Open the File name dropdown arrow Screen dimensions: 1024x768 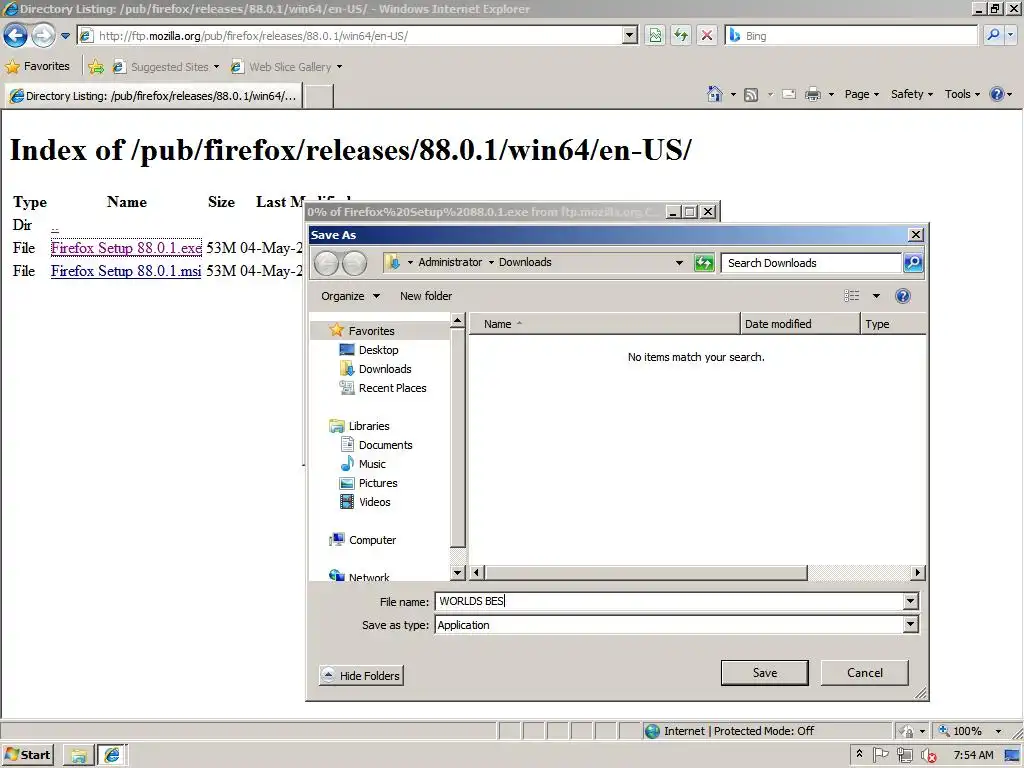click(910, 601)
